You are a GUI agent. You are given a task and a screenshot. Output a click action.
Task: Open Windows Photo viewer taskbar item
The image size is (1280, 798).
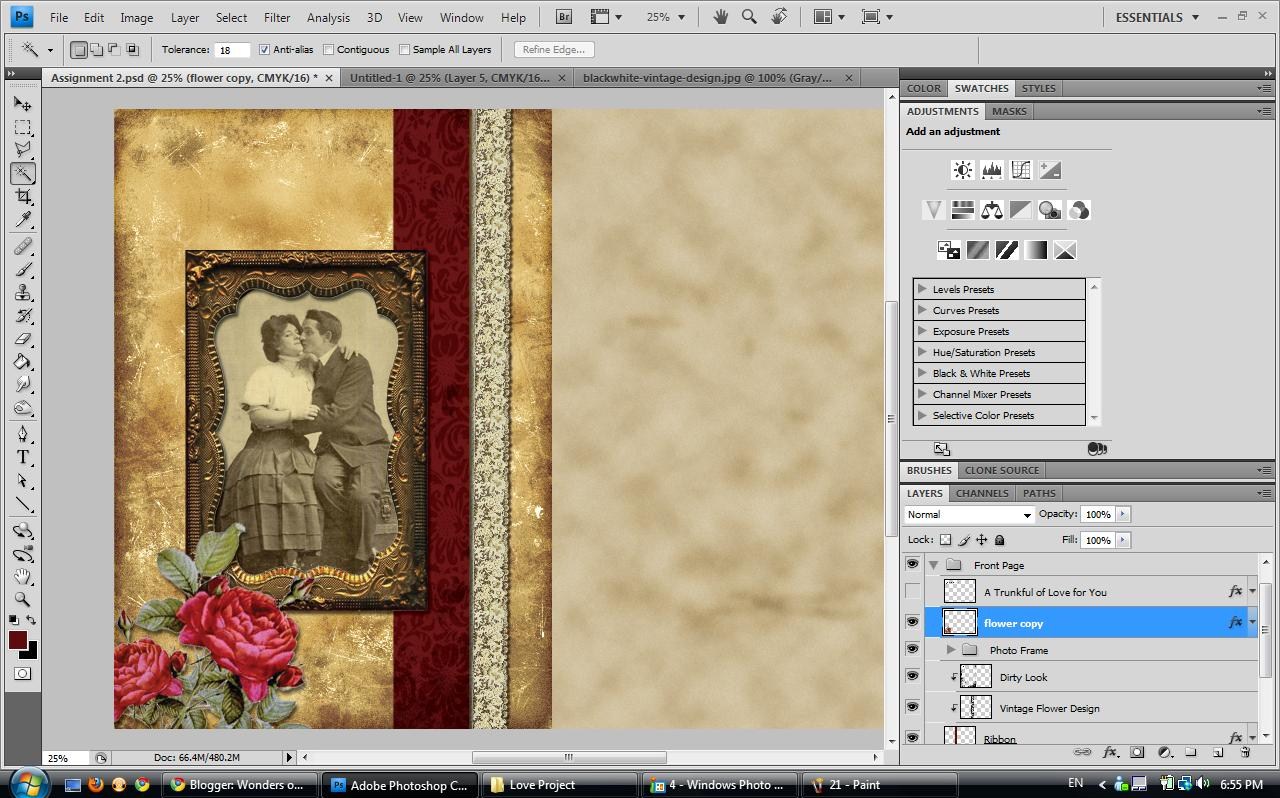pyautogui.click(x=720, y=785)
